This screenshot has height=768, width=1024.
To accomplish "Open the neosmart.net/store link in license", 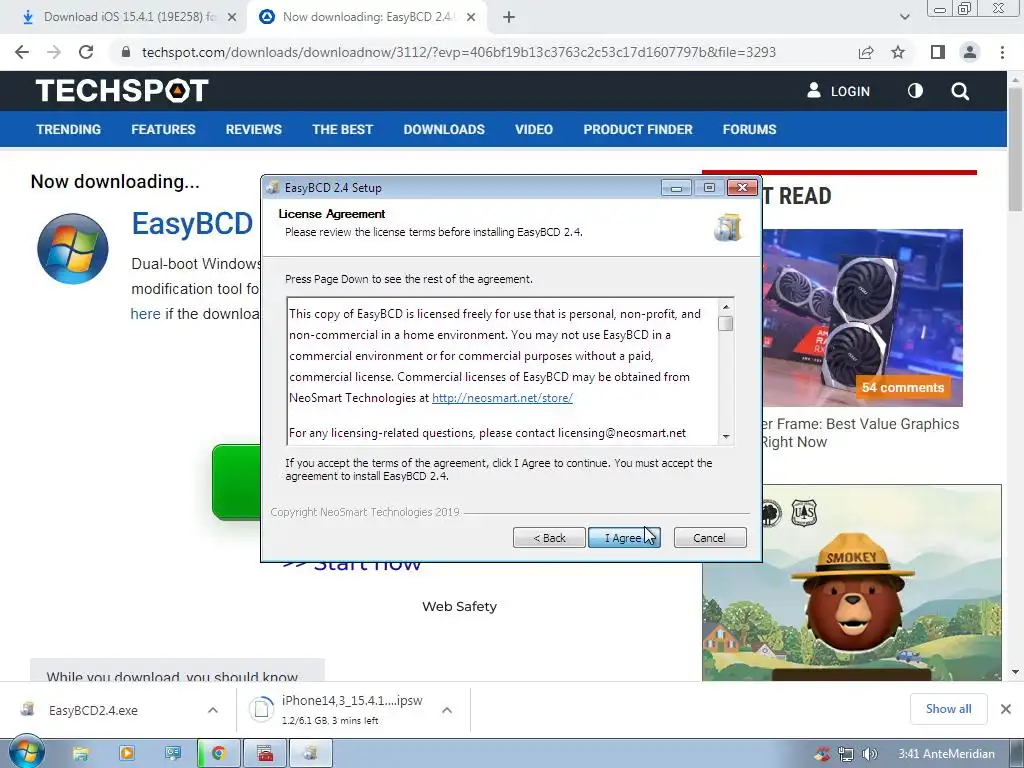I will coord(502,398).
